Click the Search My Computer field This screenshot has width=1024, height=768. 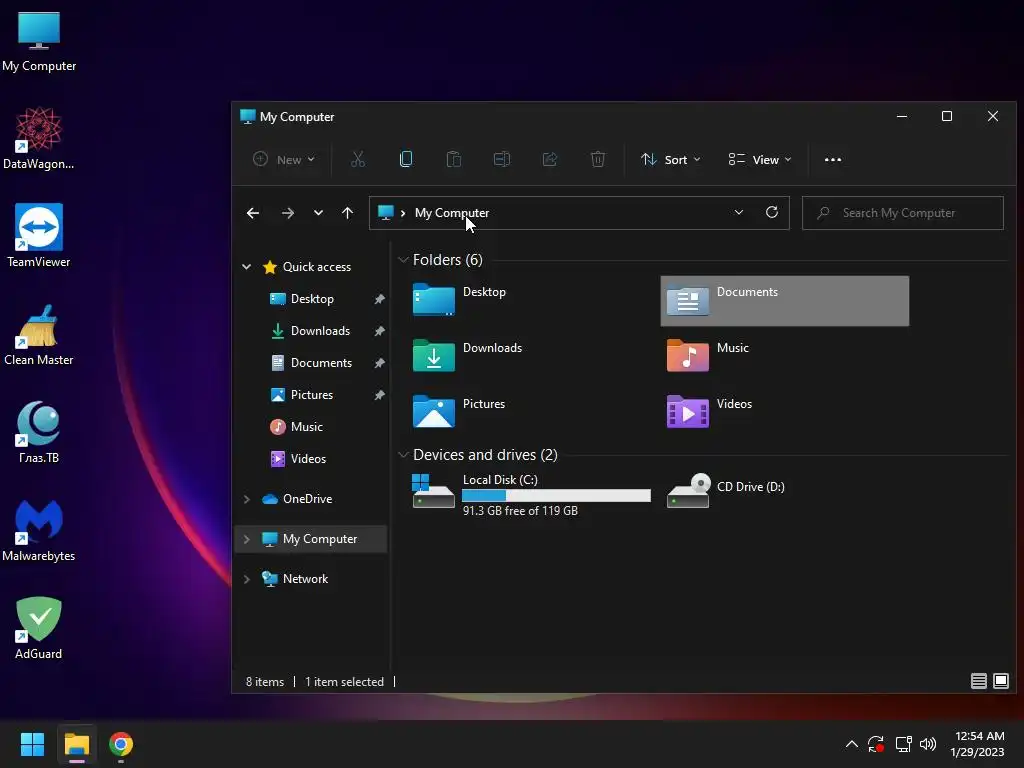click(x=903, y=213)
